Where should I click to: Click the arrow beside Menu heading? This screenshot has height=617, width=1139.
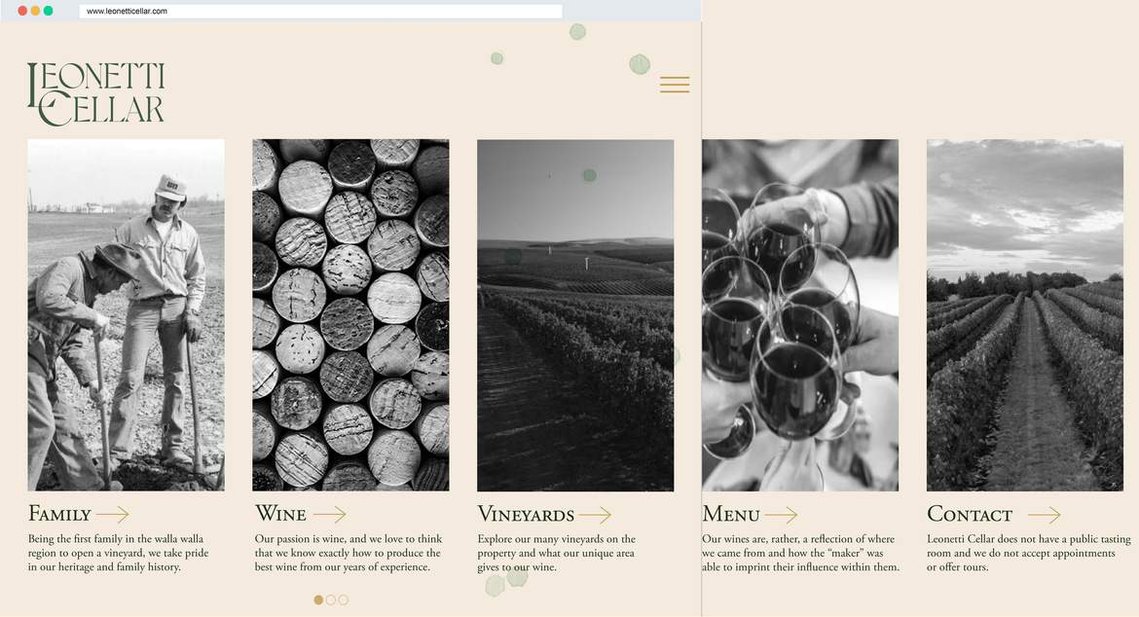781,515
